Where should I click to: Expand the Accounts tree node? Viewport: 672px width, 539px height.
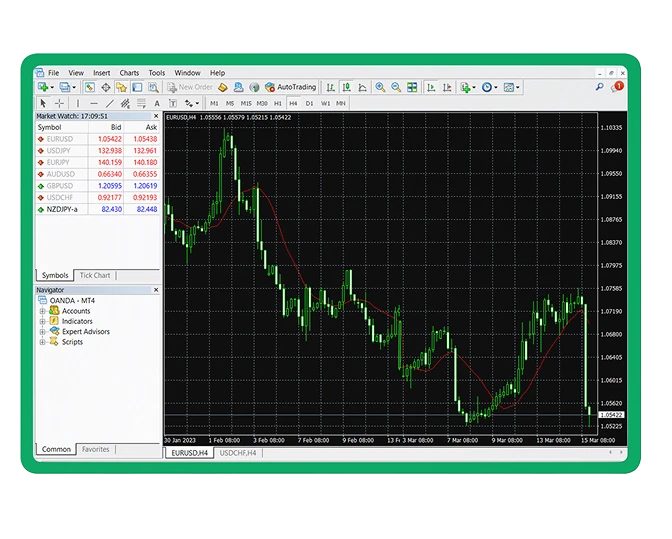tap(43, 311)
